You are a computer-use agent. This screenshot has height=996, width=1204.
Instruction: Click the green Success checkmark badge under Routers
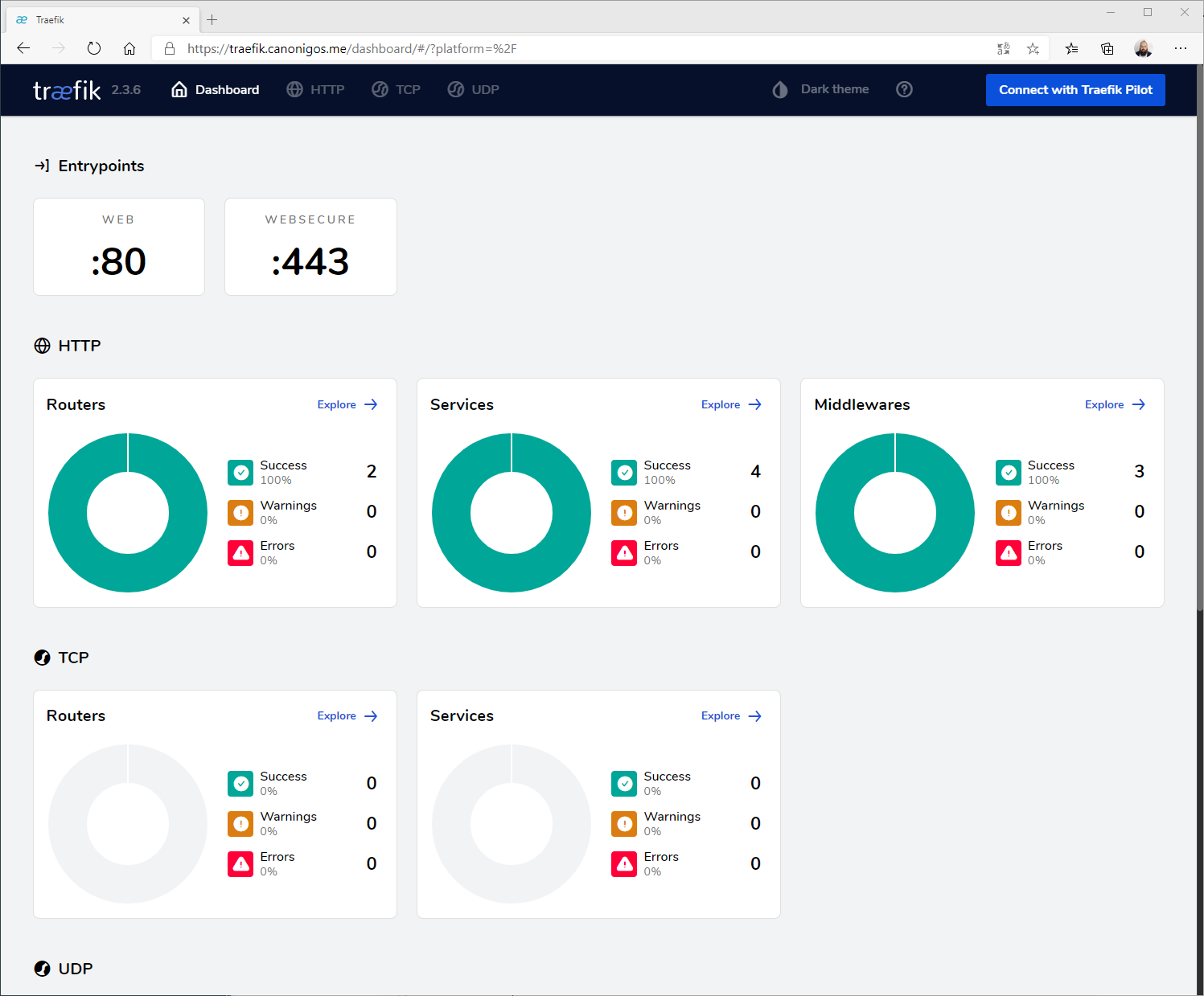click(x=240, y=472)
